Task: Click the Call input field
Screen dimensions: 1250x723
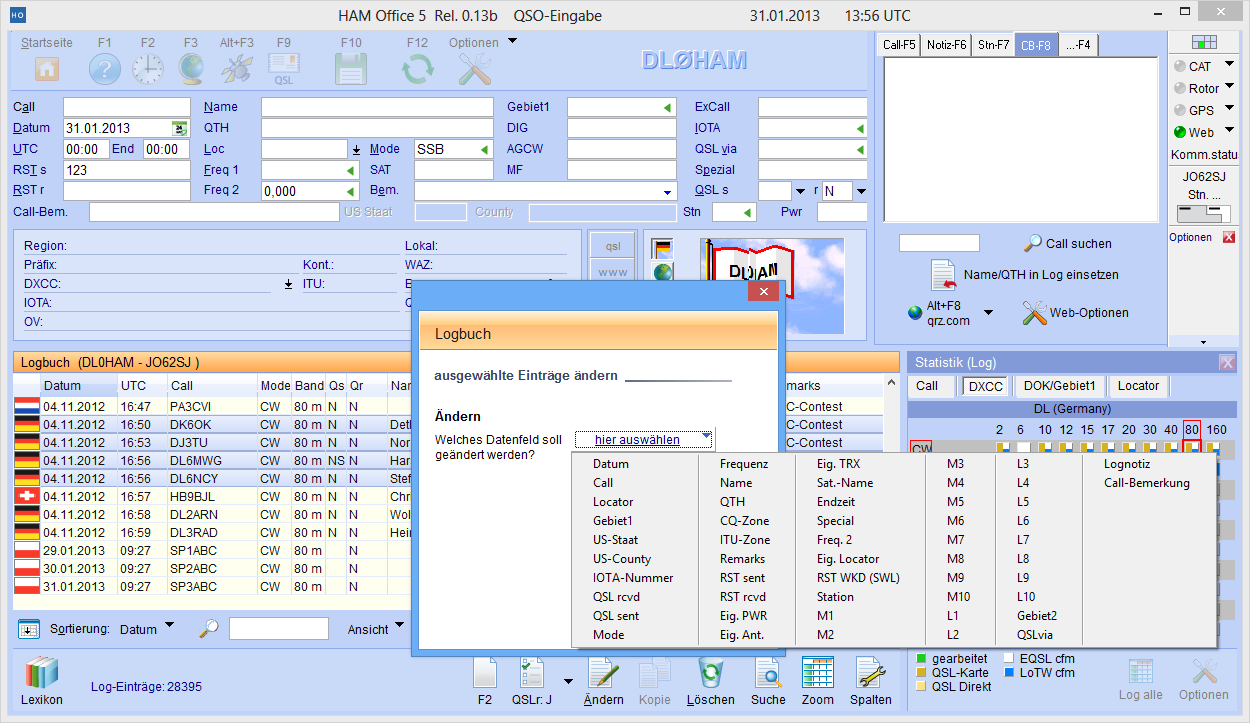Action: pos(127,107)
